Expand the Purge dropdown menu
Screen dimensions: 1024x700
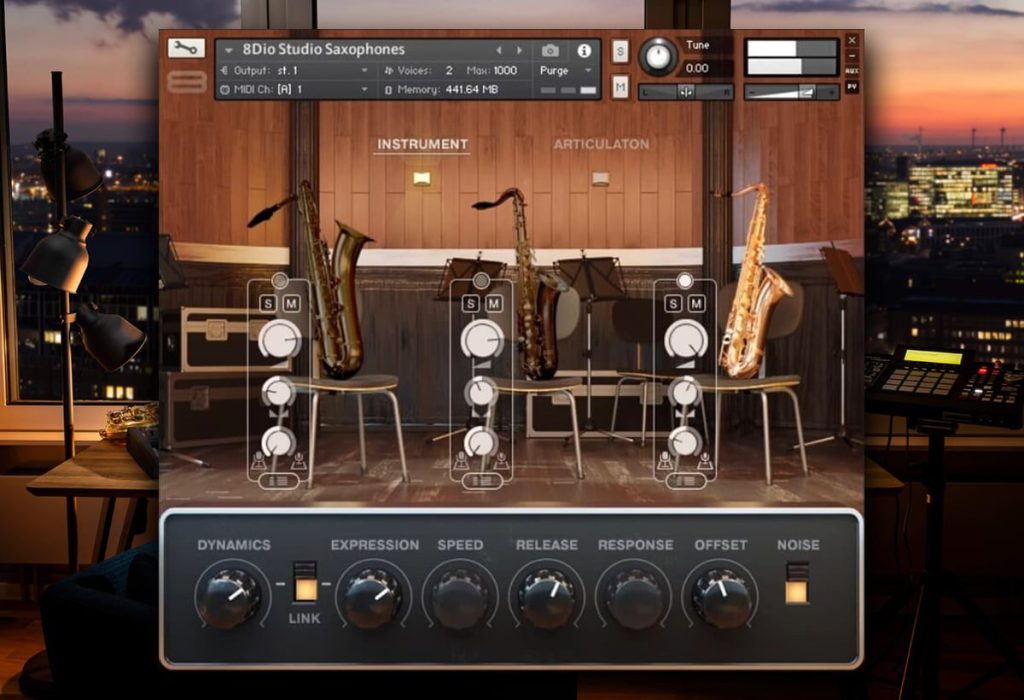click(566, 71)
